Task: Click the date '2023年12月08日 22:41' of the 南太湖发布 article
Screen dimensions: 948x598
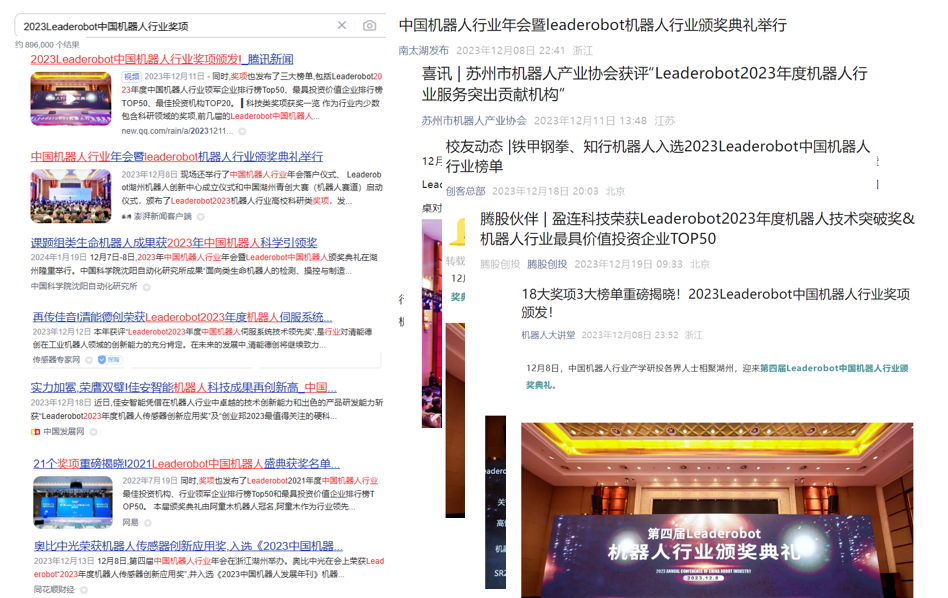Action: click(510, 50)
